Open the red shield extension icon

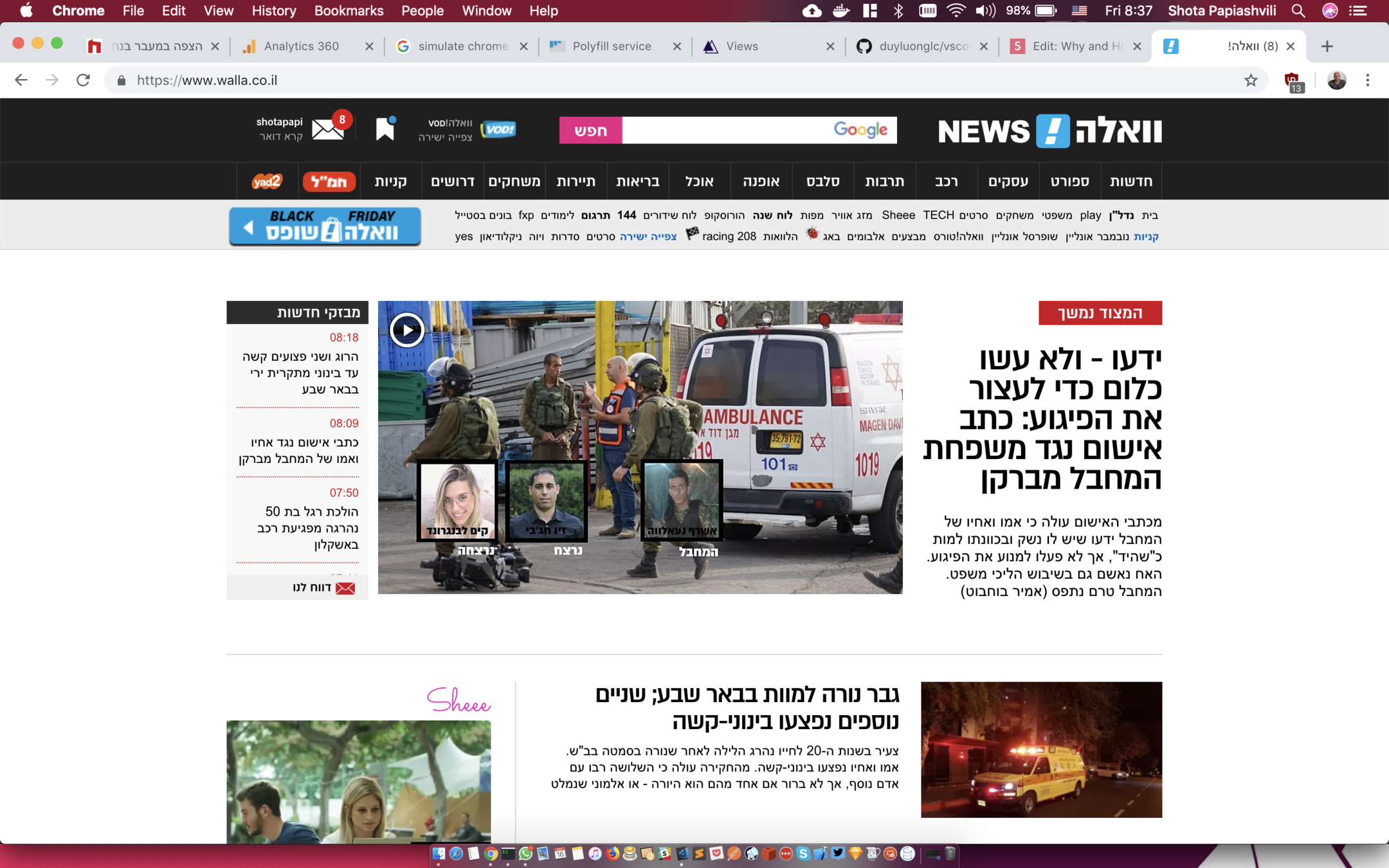[x=1292, y=81]
